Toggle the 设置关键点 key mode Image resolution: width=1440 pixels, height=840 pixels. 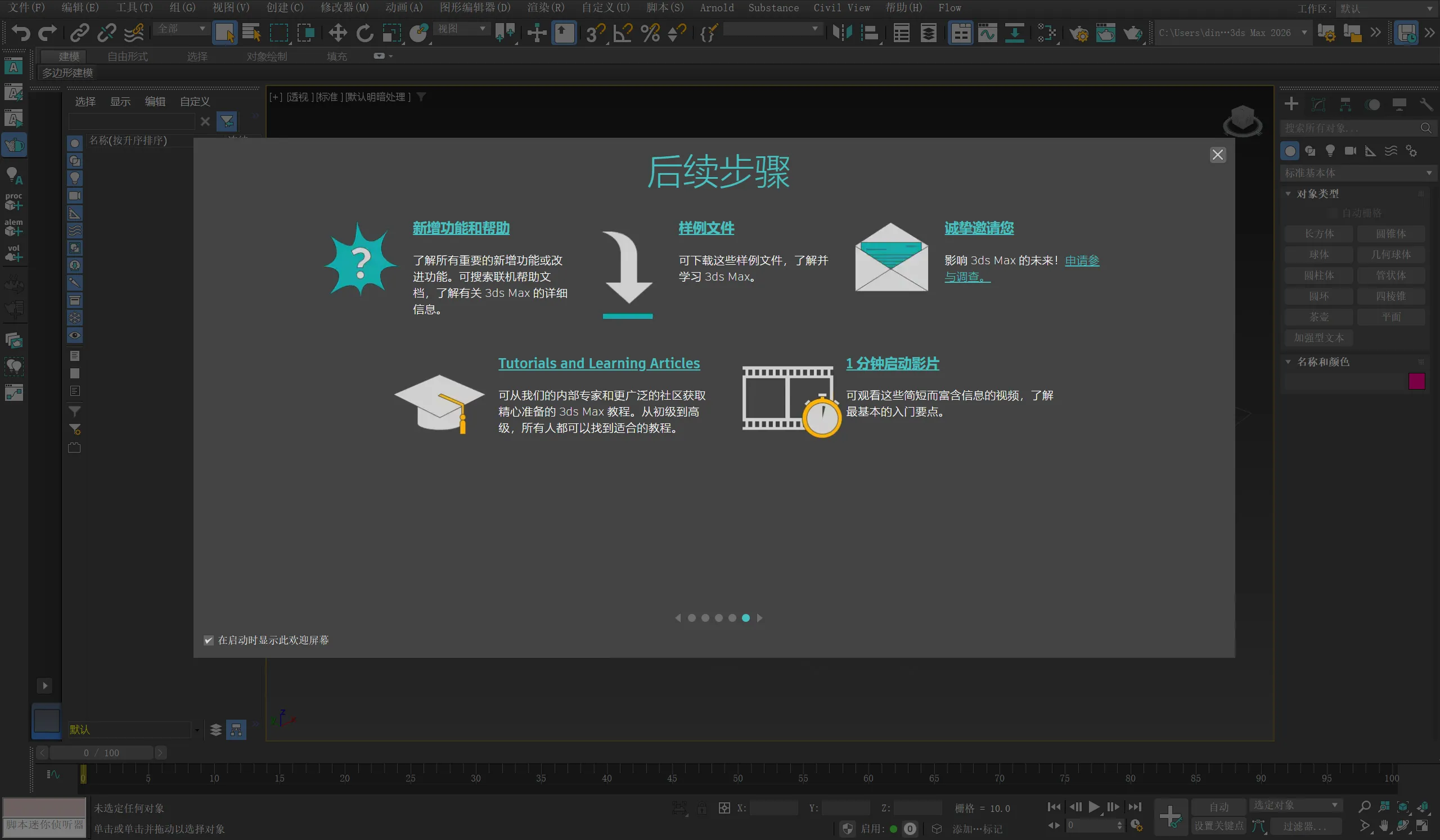(1218, 826)
